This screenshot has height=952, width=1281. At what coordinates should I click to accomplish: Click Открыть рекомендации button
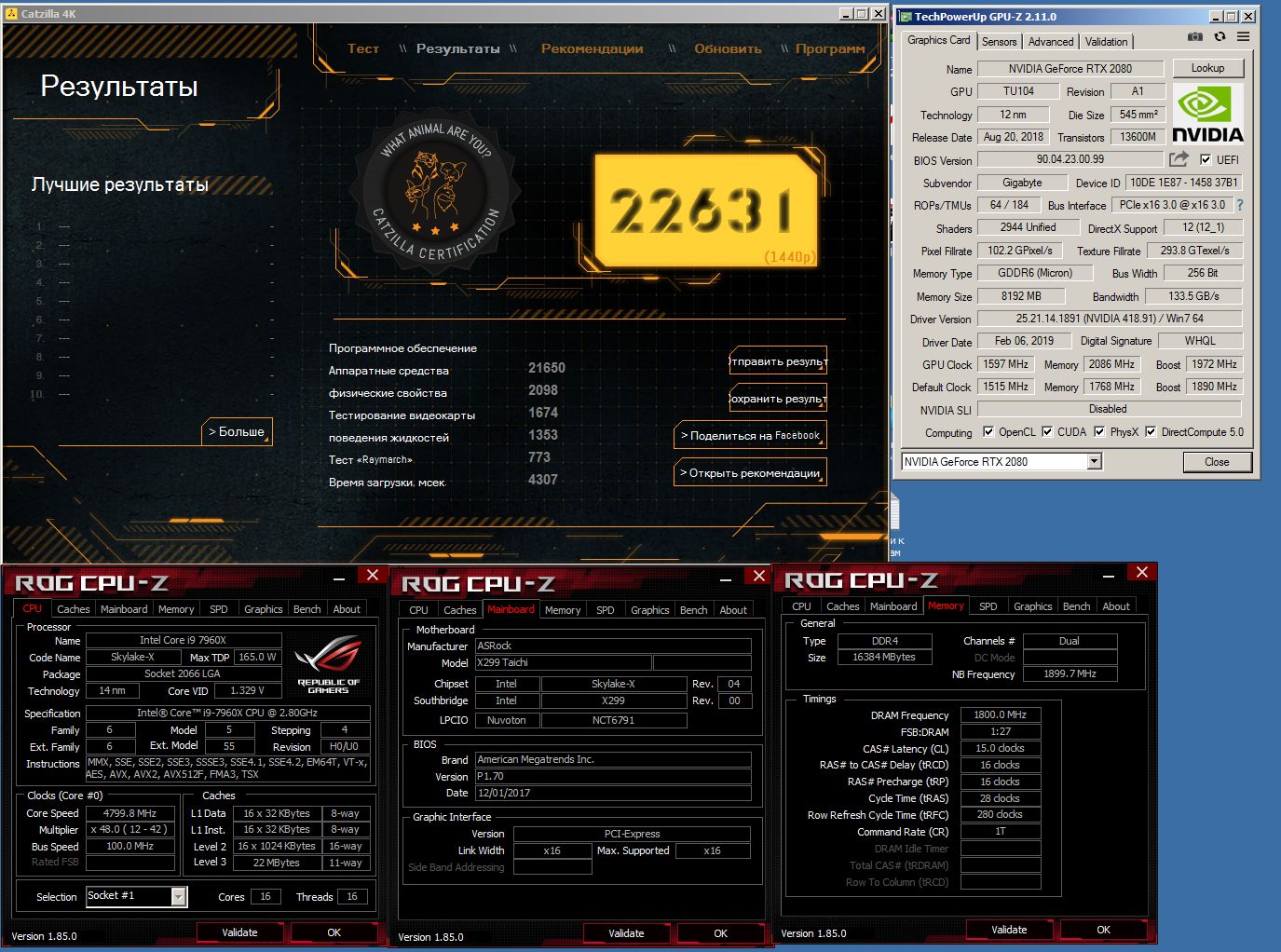pyautogui.click(x=750, y=472)
